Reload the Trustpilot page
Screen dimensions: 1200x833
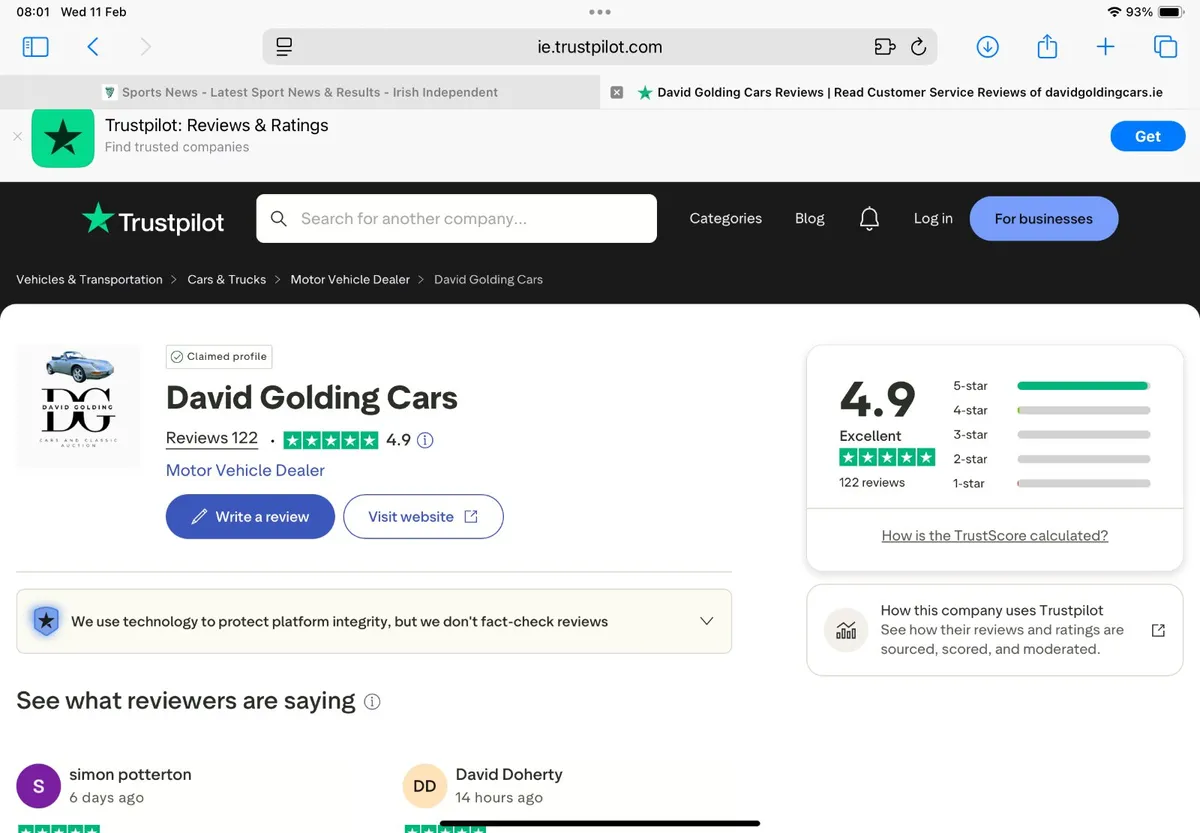pos(918,47)
